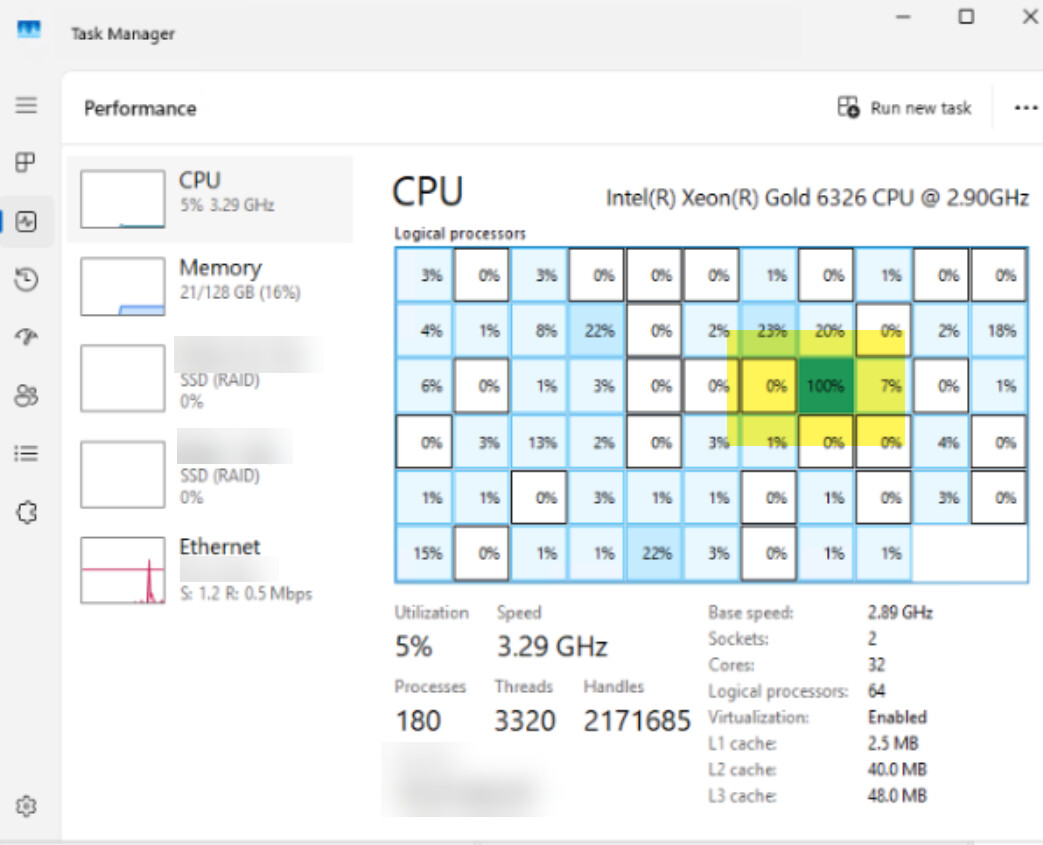Select the CPU entry in performance list
Screen dimensions: 1043x845
pyautogui.click(x=209, y=199)
